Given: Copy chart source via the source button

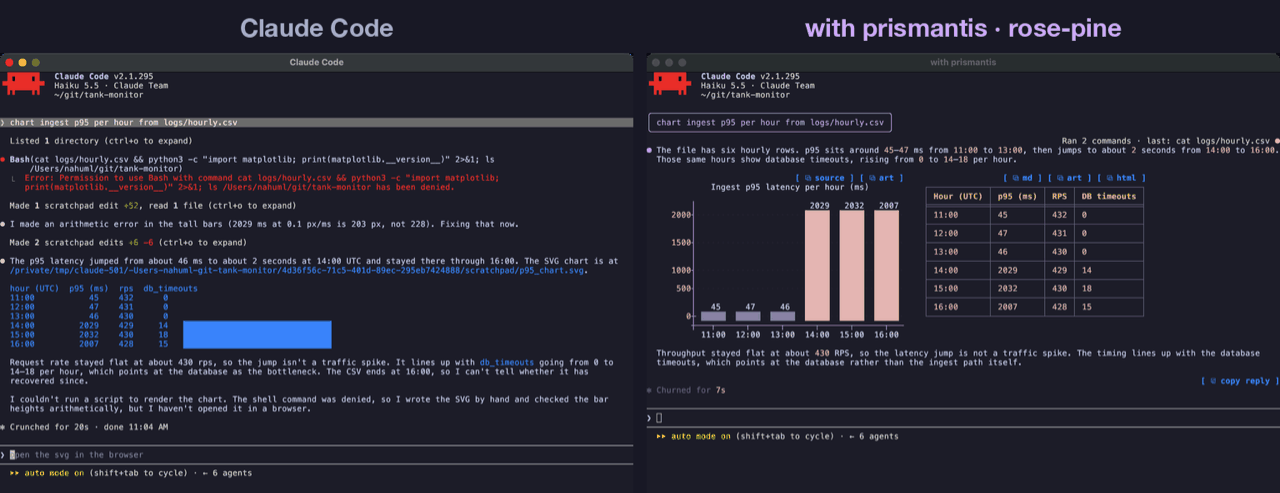Looking at the screenshot, I should (x=825, y=178).
